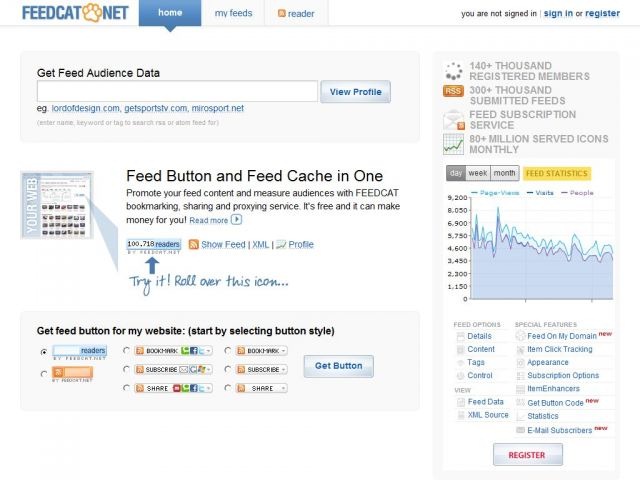Choose the SHARE with social icons radio
The height and width of the screenshot is (480, 640).
click(x=126, y=388)
